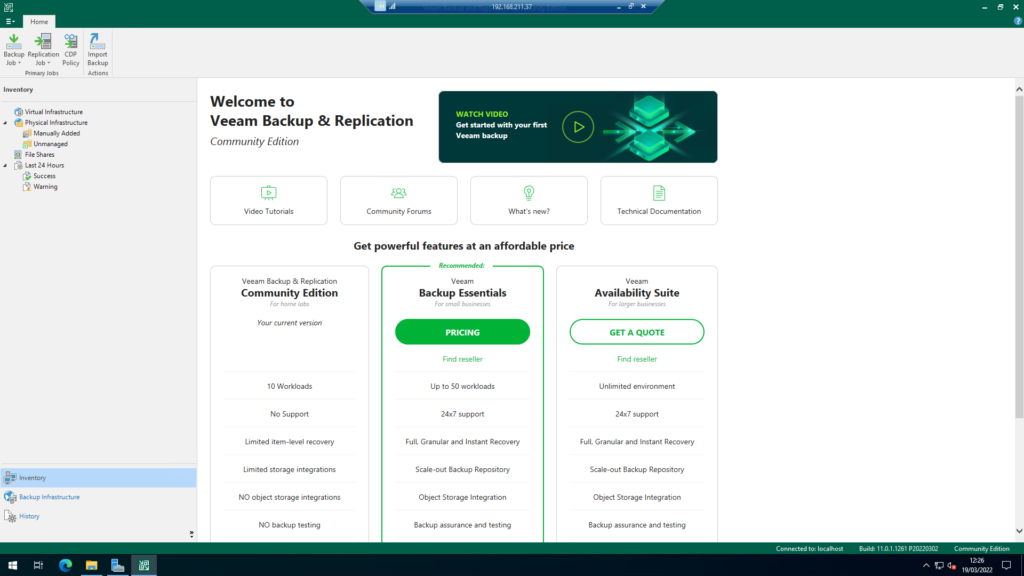Open the Backup Job ribbon button
This screenshot has height=576, width=1024.
[14, 50]
